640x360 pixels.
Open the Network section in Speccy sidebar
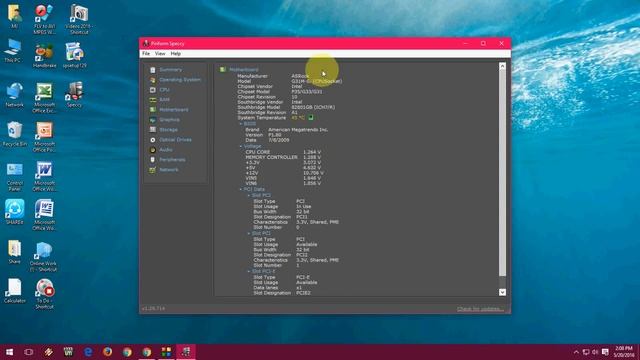[169, 170]
